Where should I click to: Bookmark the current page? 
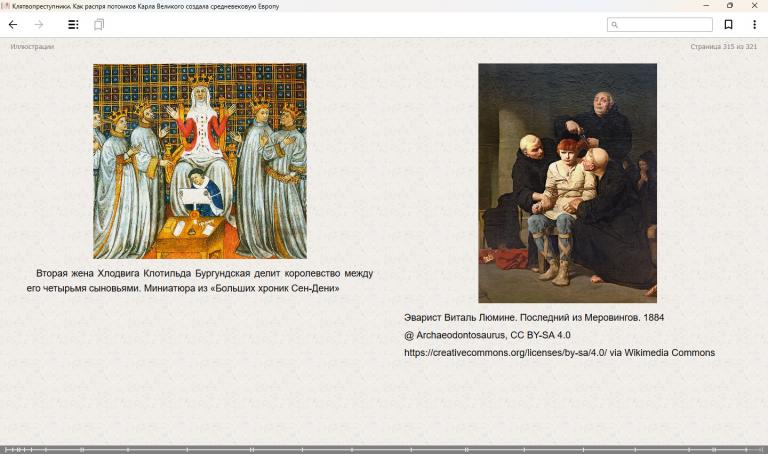coord(728,24)
